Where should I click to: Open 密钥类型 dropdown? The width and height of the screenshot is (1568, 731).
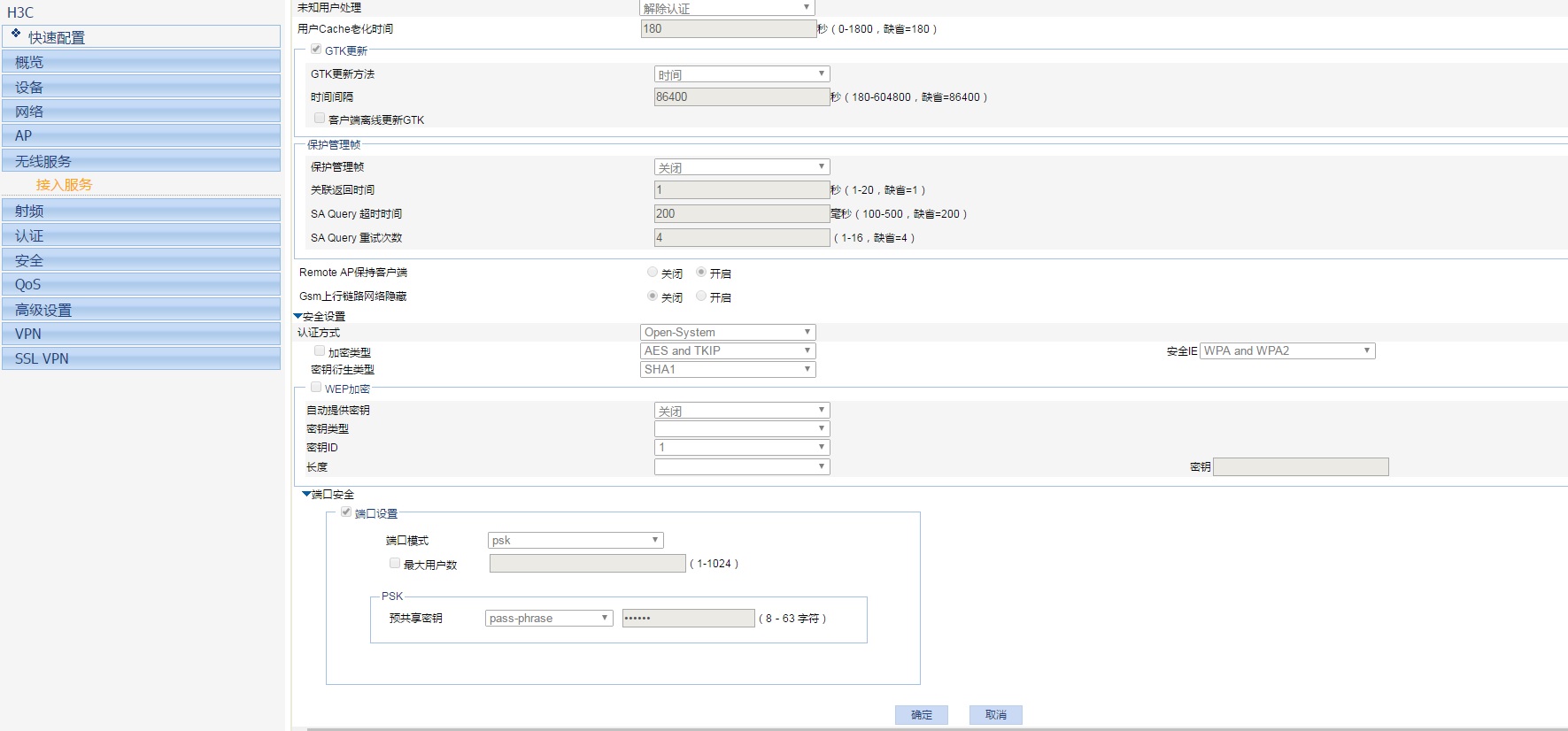point(742,428)
